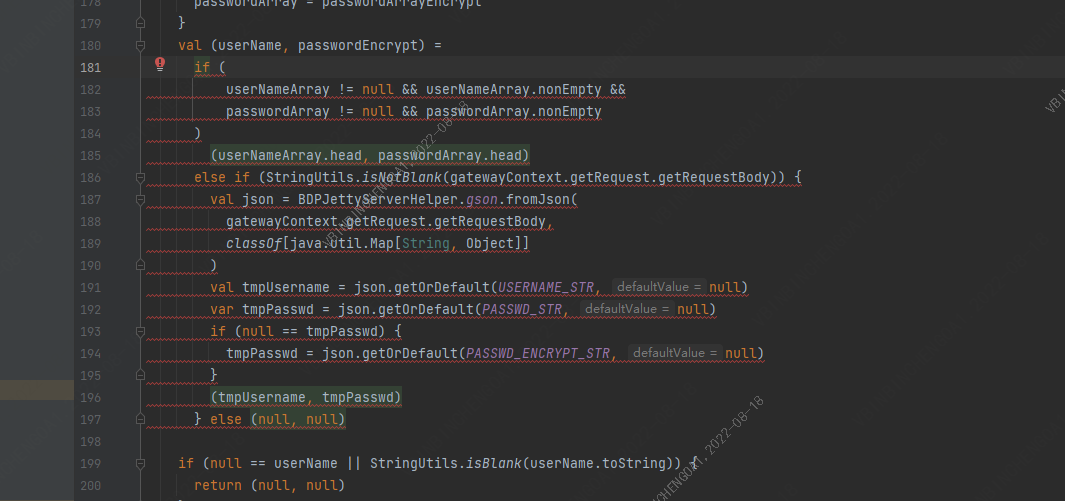This screenshot has width=1065, height=501.
Task: Click passwordArray.head in the tuple
Action: [x=450, y=155]
